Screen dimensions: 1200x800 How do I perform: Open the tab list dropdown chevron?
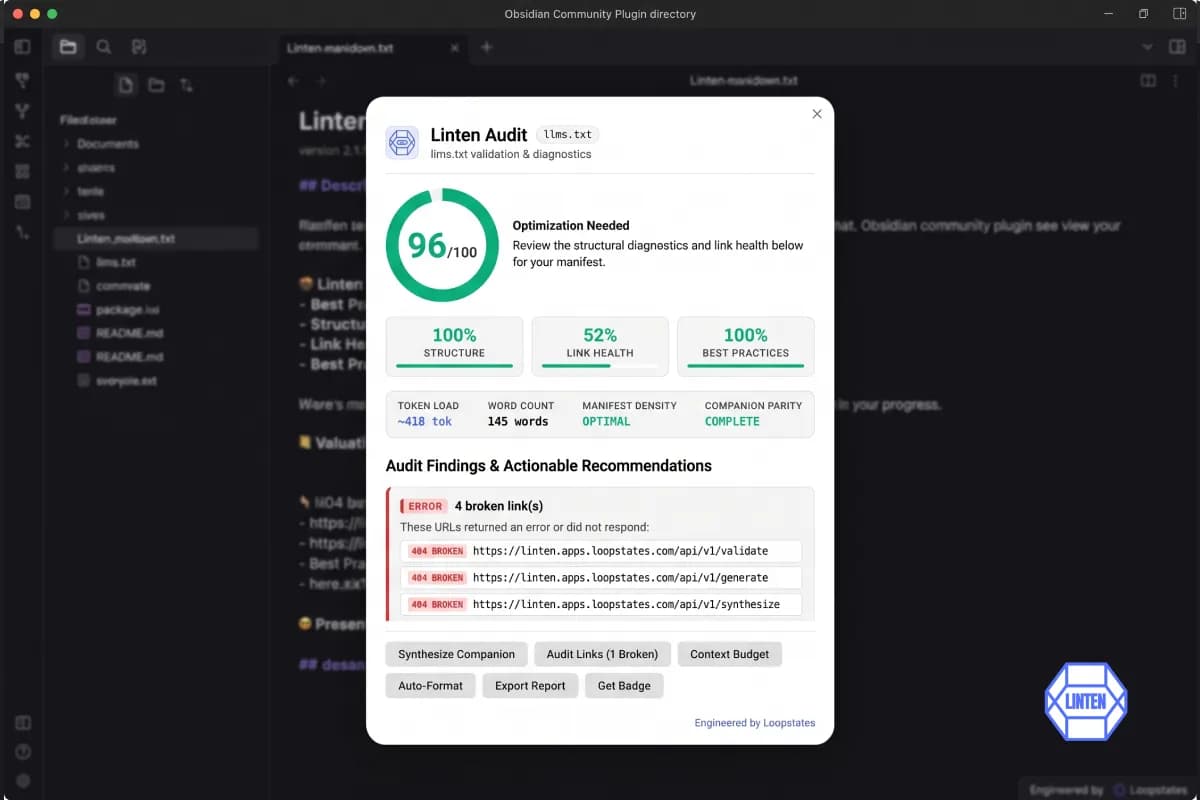[1147, 47]
